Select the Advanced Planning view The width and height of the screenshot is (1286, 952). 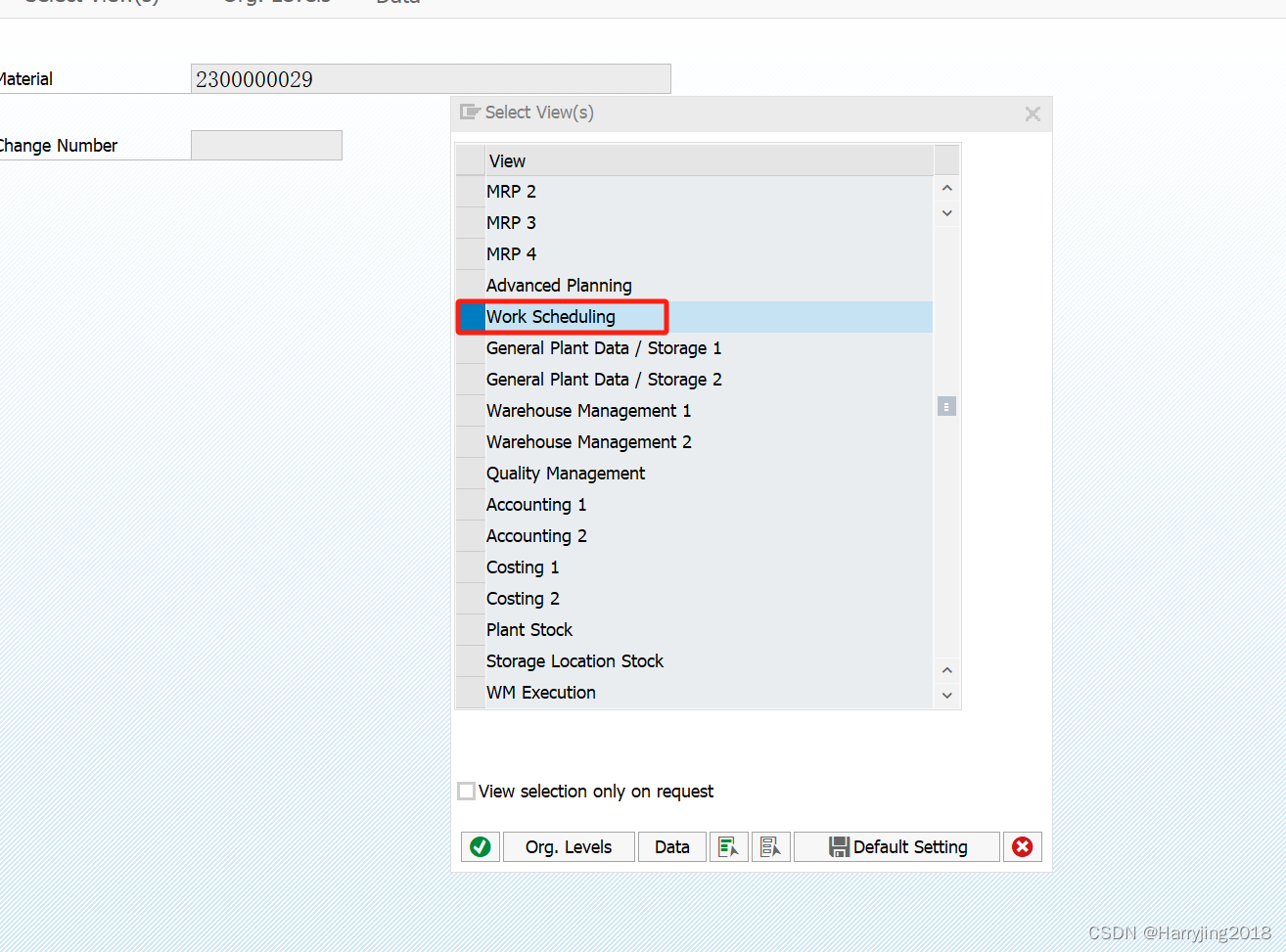click(x=559, y=286)
